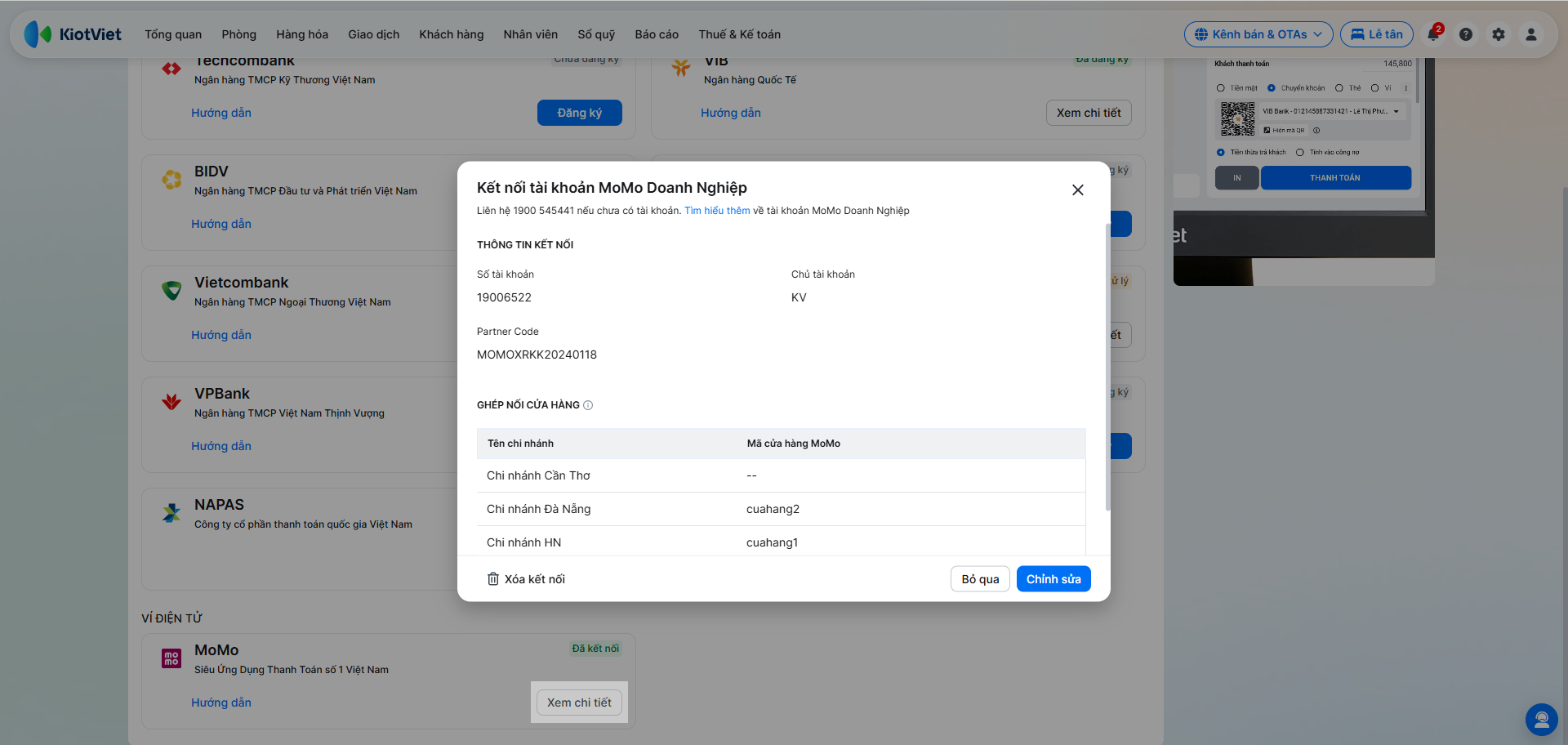Screen dimensions: 1568x745
Task: Click Đăng ký for Techcombank
Action: click(x=580, y=113)
